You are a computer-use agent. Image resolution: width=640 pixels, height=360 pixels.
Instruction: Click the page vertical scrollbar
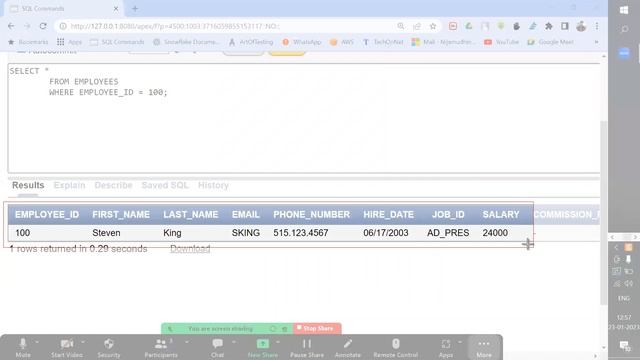tap(604, 212)
